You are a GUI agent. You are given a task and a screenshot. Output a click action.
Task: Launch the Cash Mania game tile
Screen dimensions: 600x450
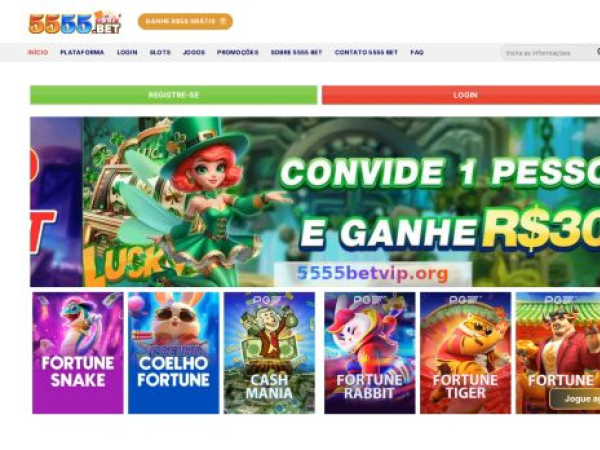(269, 353)
